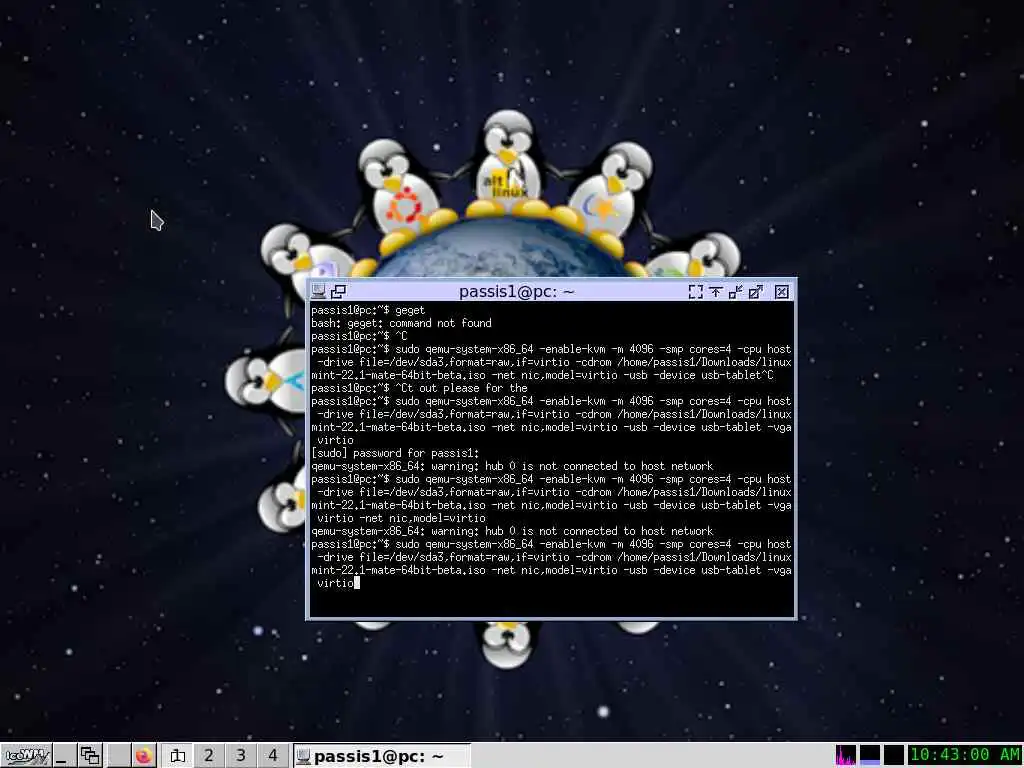Launch Firefox from the taskbar
The image size is (1024, 768).
point(144,756)
